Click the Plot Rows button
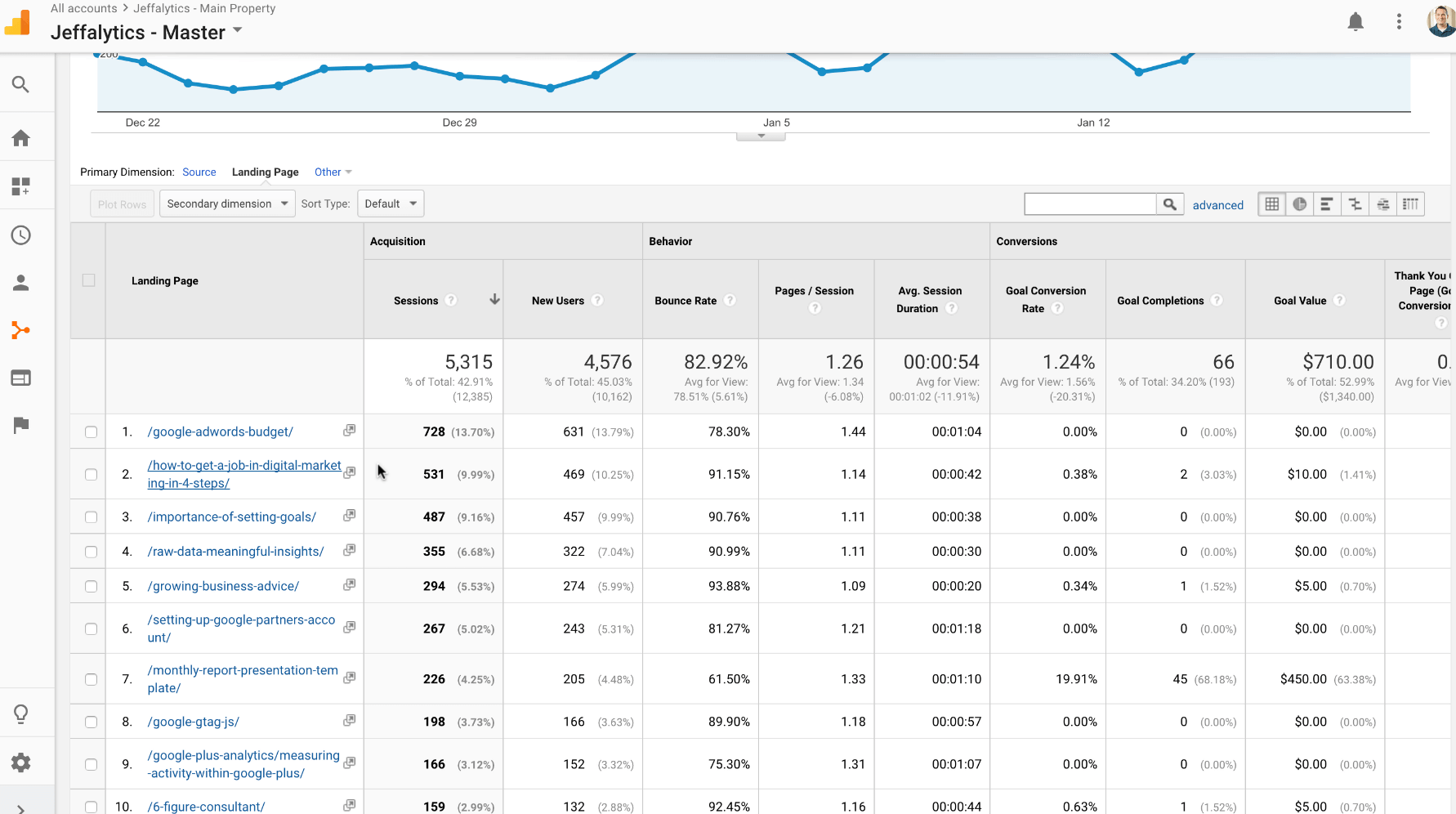This screenshot has width=1456, height=814. [122, 204]
